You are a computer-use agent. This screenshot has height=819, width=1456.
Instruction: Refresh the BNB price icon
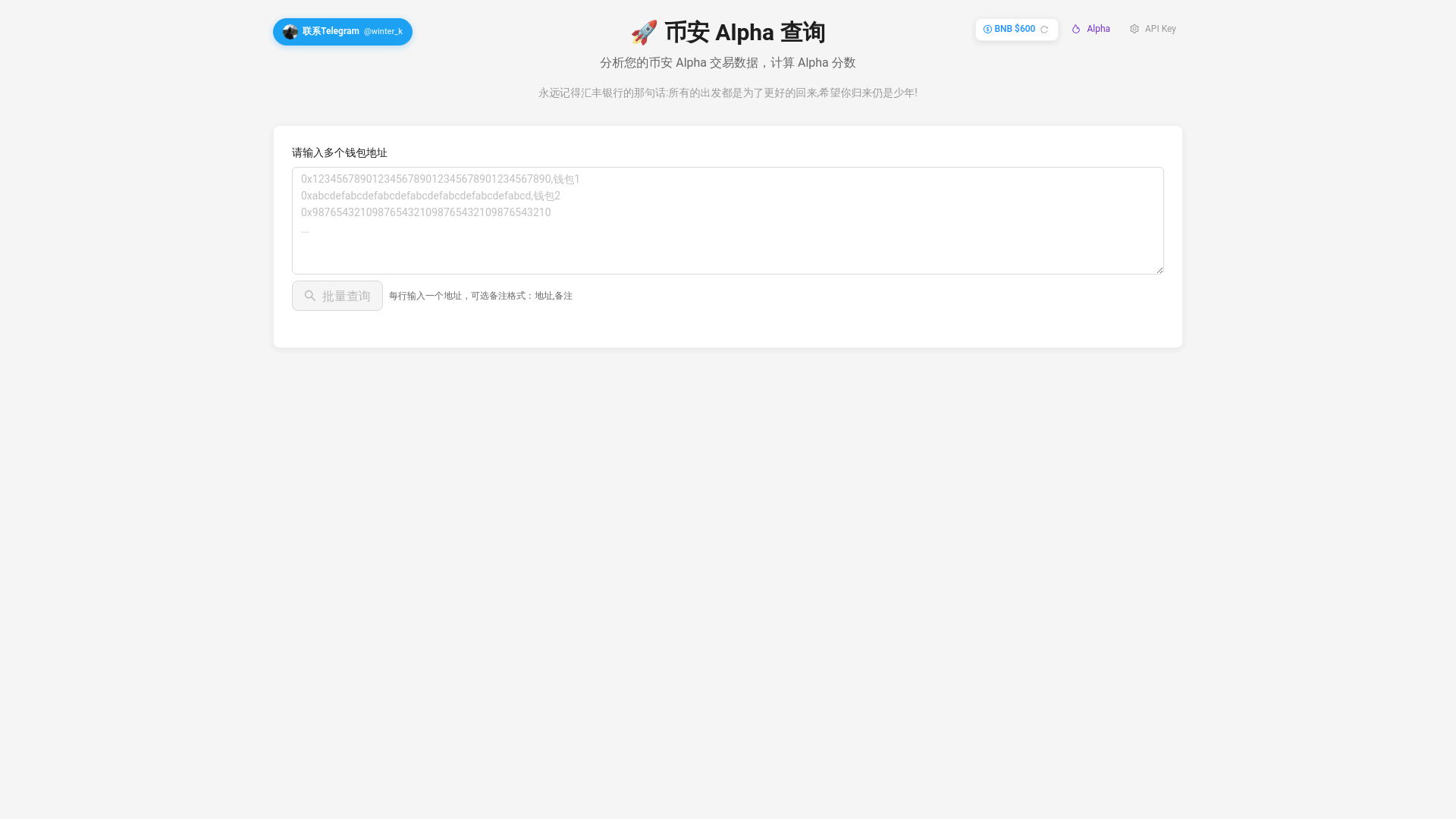click(1044, 30)
